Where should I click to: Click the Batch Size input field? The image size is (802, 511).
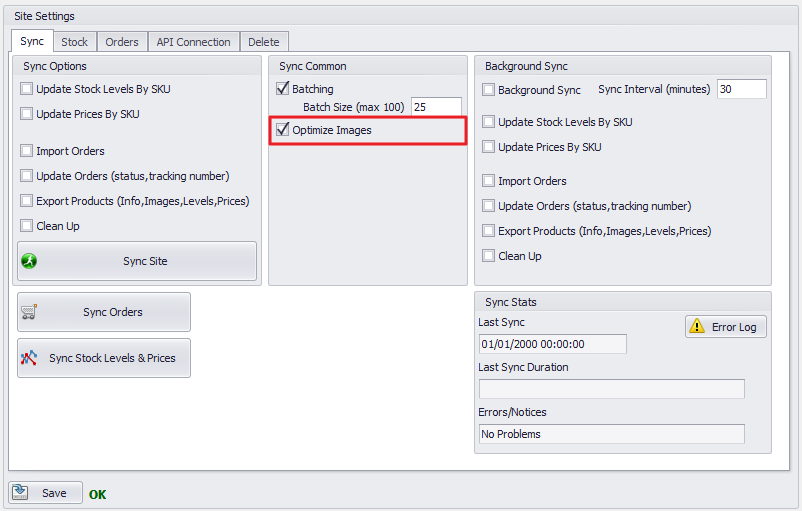[436, 107]
